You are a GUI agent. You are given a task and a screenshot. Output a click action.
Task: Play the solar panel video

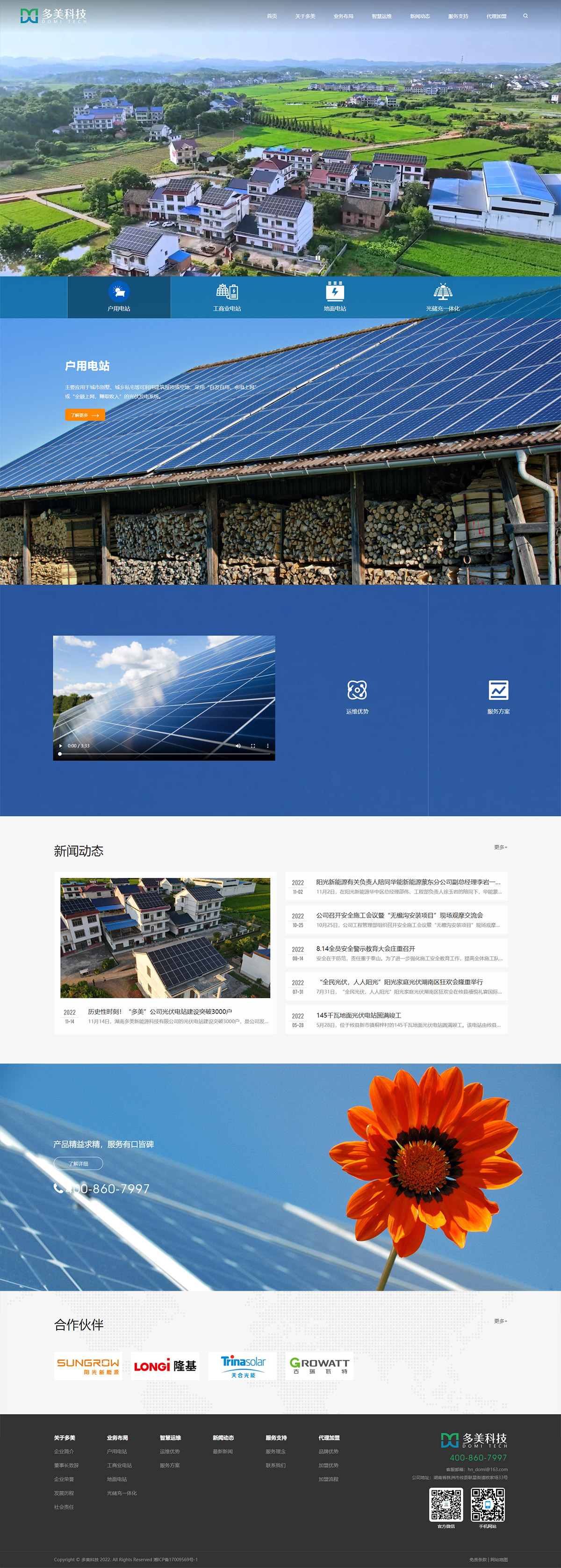(x=61, y=746)
